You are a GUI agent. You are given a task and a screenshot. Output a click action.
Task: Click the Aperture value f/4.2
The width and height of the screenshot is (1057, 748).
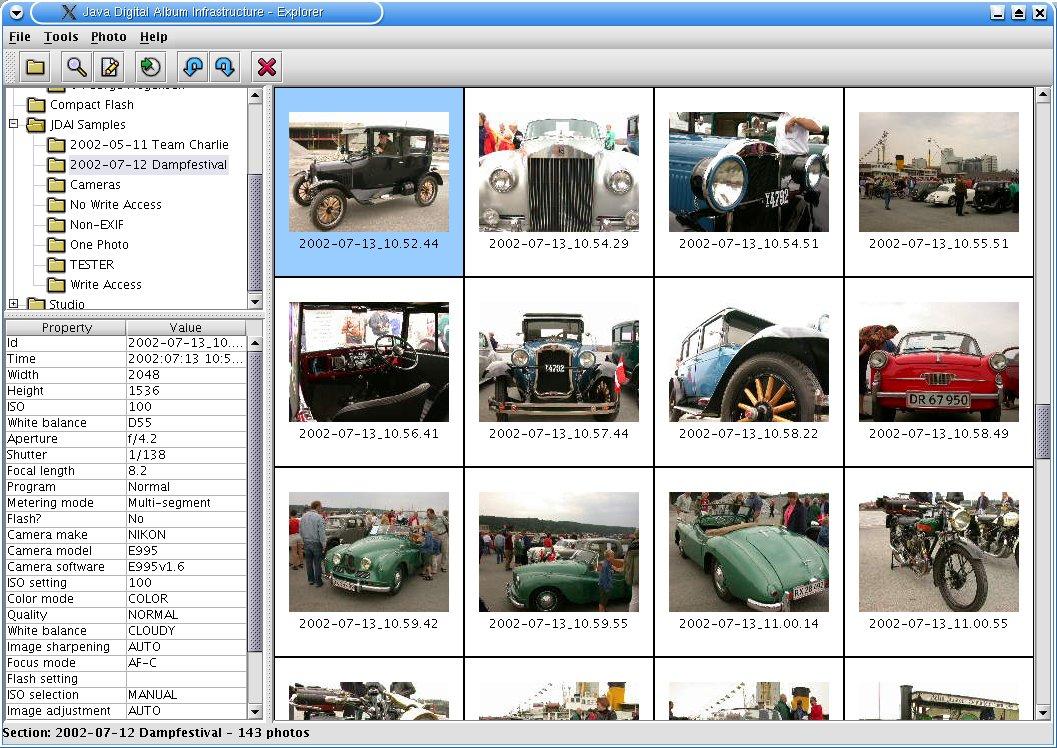point(186,439)
